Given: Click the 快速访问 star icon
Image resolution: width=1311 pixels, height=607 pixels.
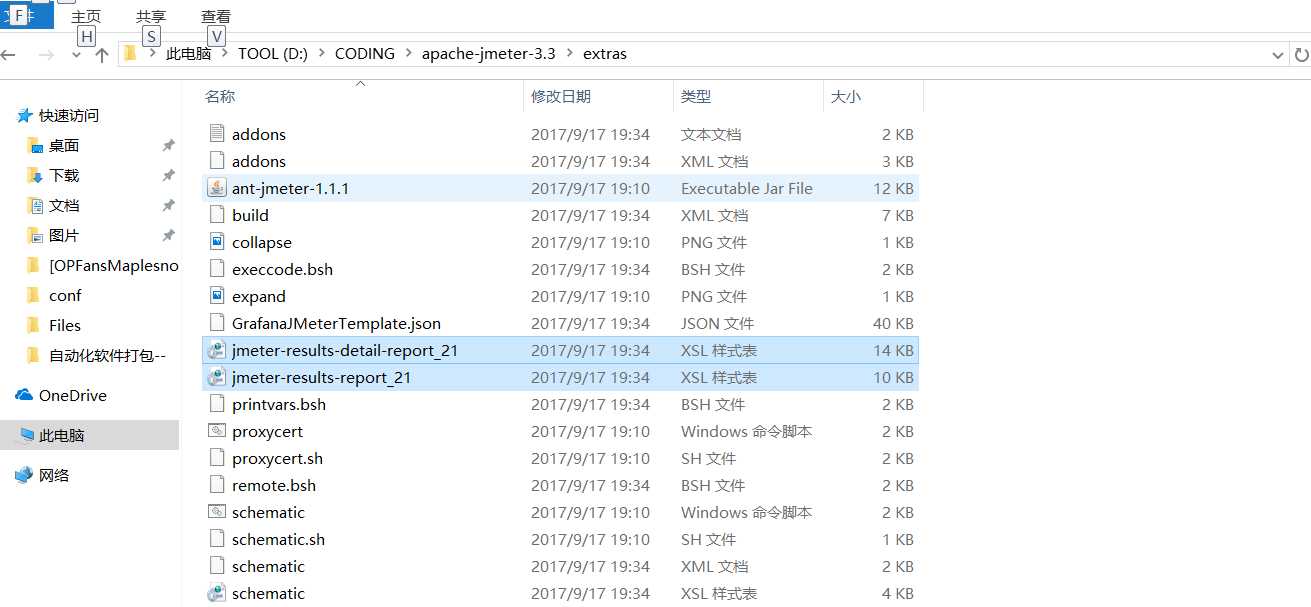Looking at the screenshot, I should [x=25, y=115].
